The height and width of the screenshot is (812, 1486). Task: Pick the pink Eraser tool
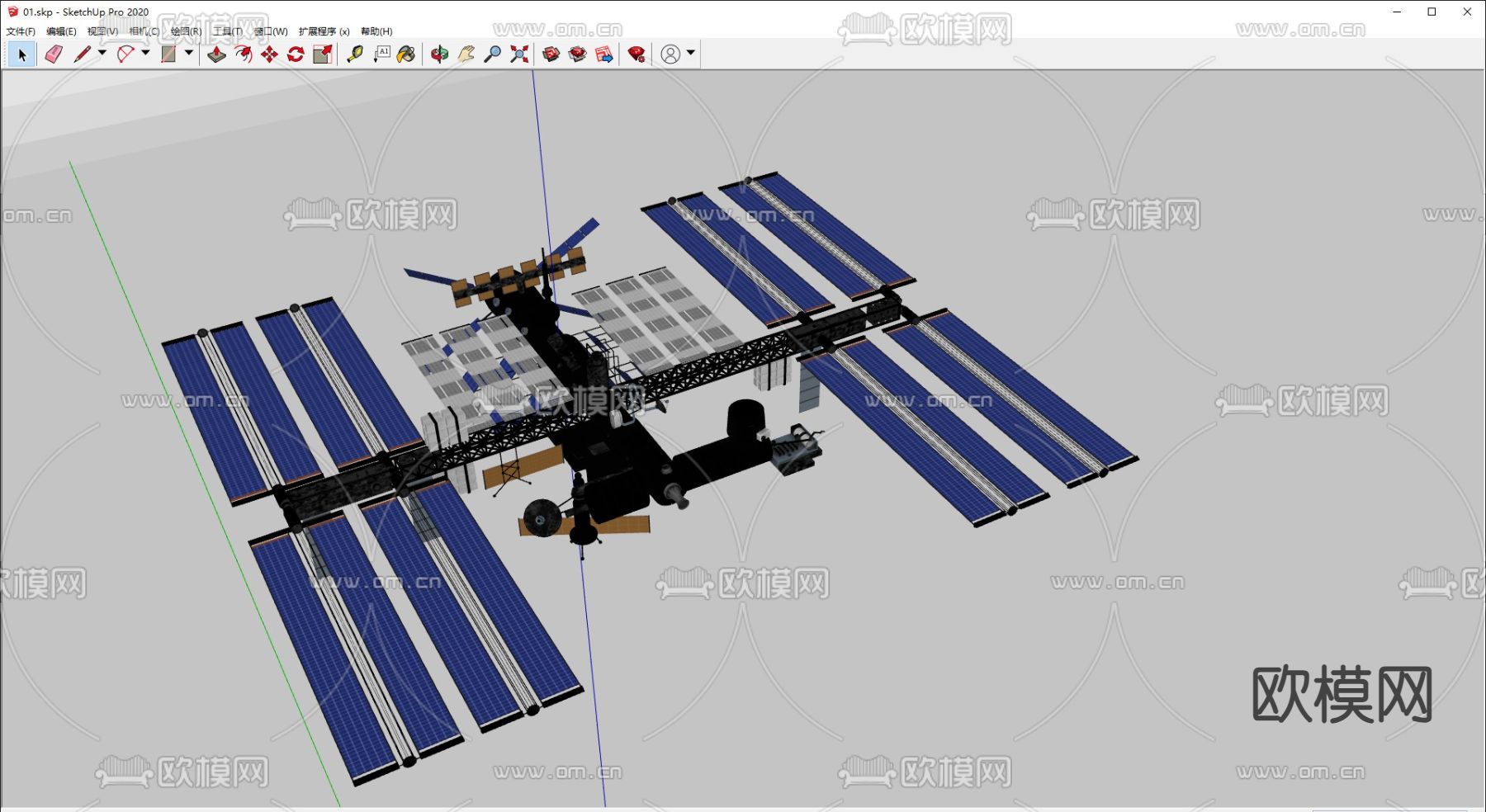coord(54,54)
